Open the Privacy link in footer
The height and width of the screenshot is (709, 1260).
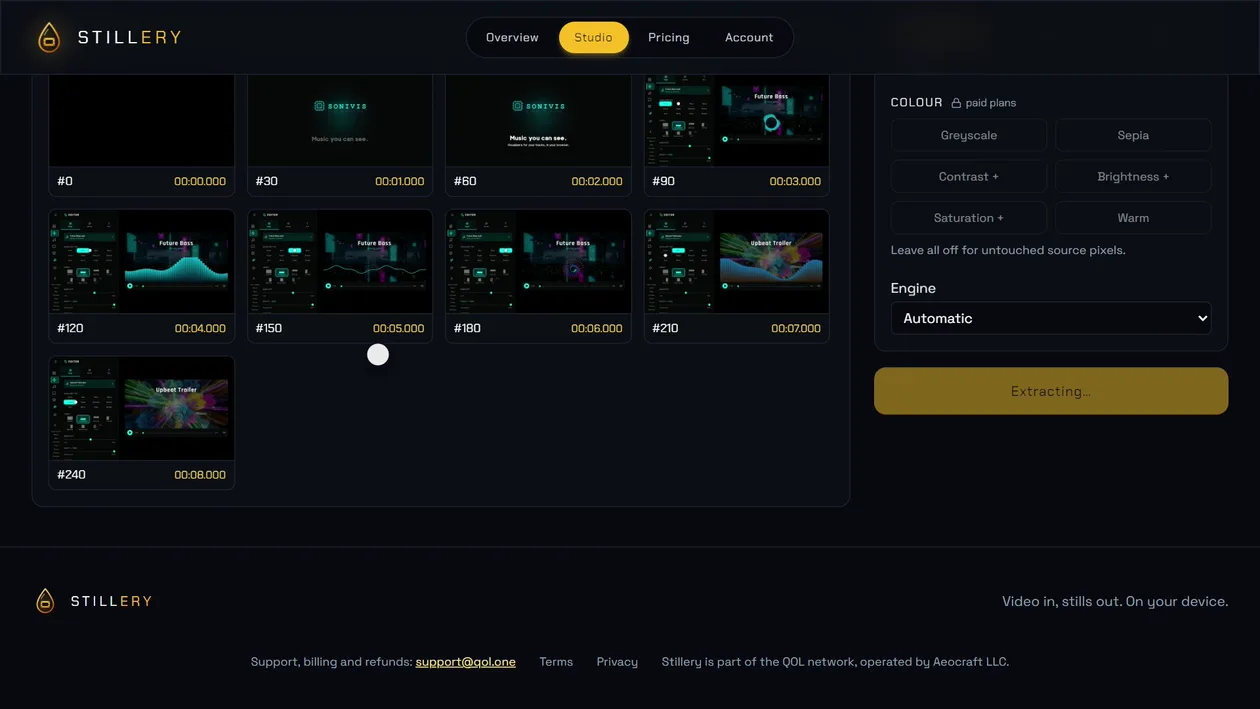617,662
